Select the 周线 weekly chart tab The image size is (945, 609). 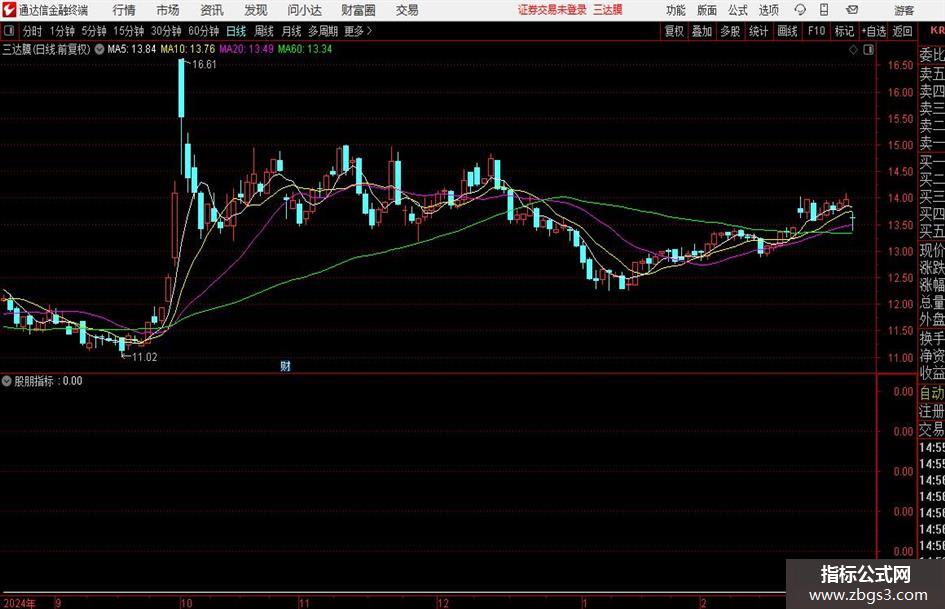(264, 31)
